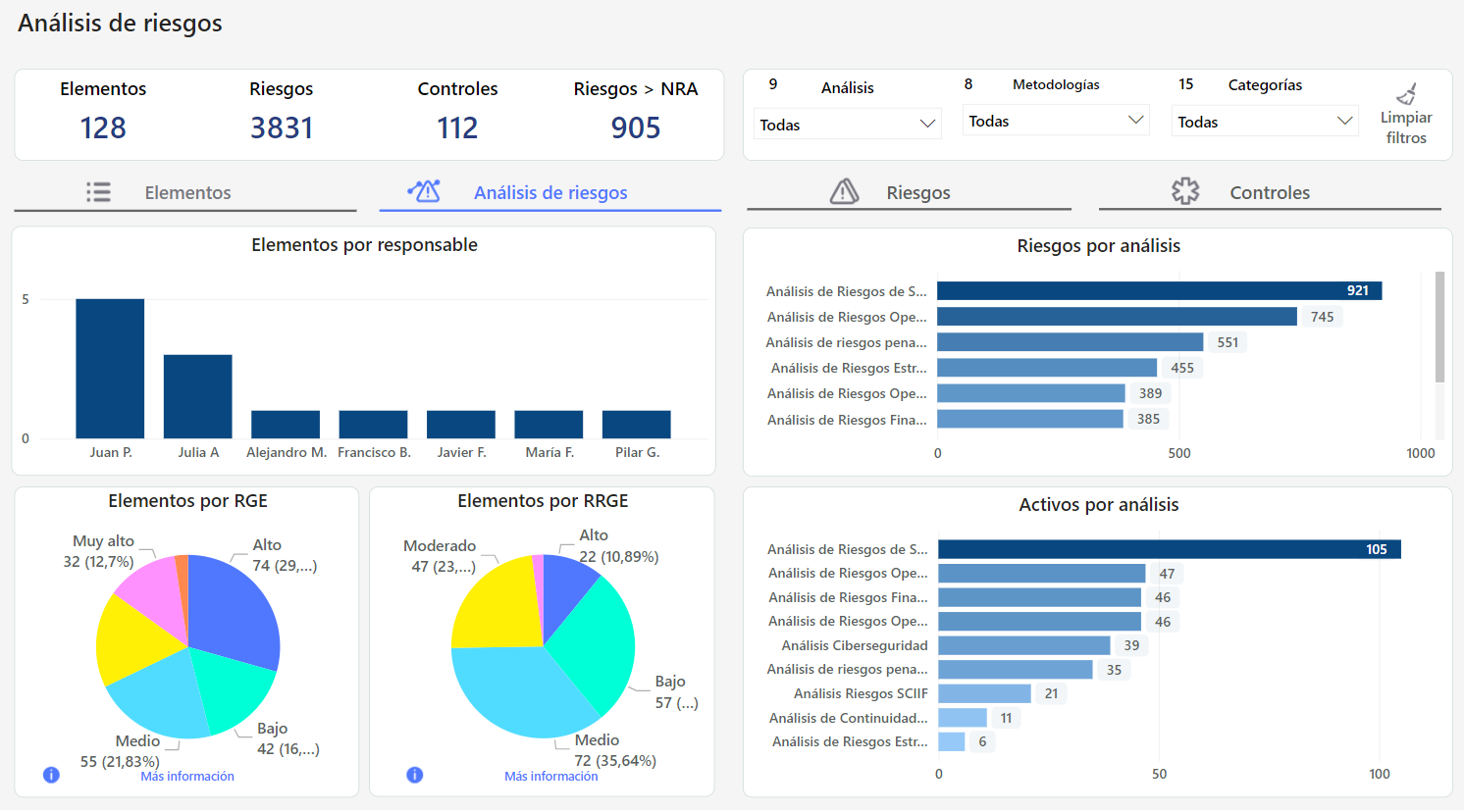Click the Riesgos warning triangle icon
This screenshot has width=1464, height=812.
pos(844,192)
